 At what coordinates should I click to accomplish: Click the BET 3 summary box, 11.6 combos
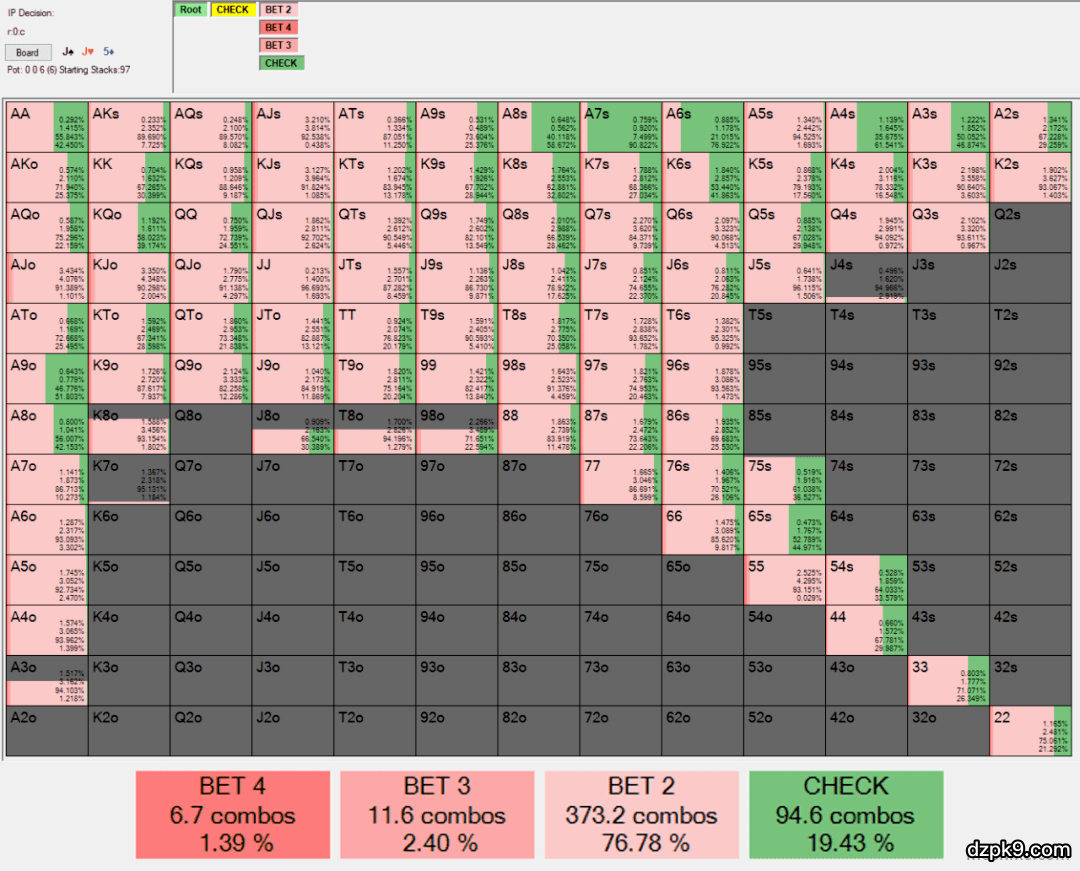coord(438,815)
